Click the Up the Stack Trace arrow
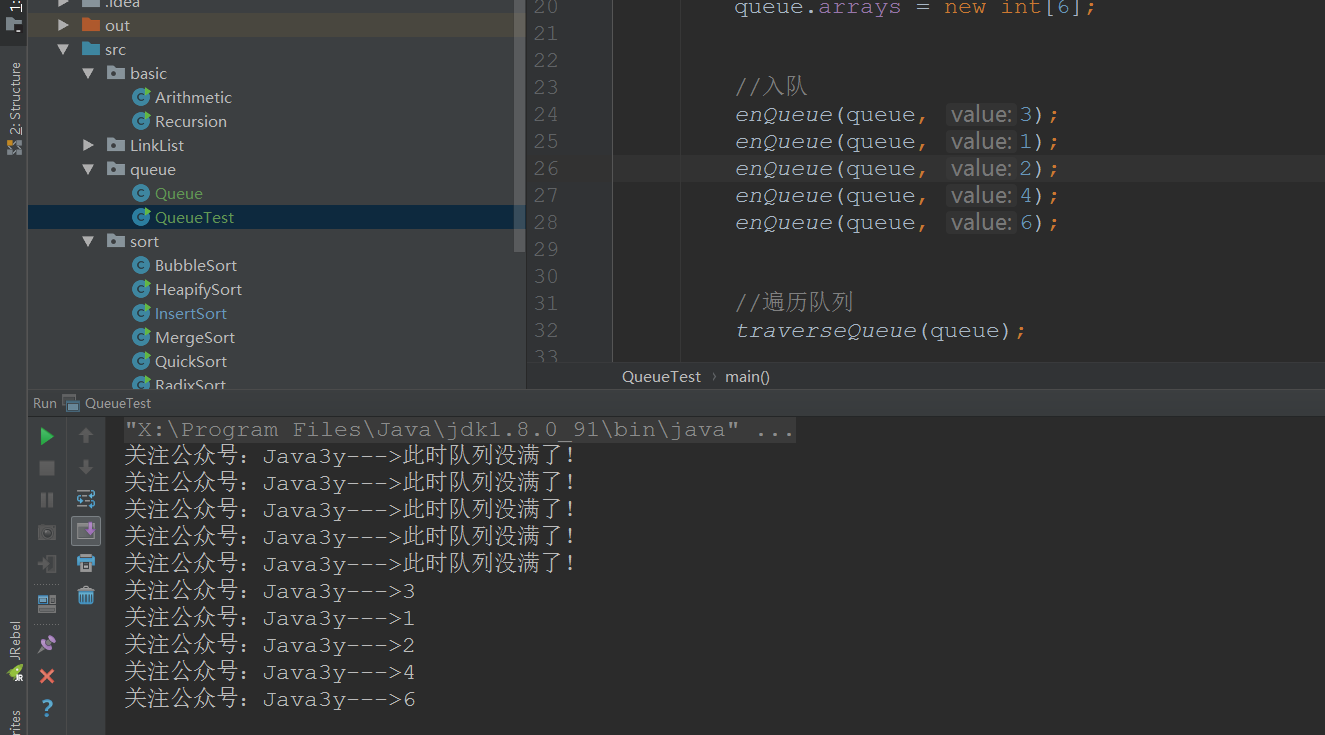Viewport: 1325px width, 735px height. pyautogui.click(x=86, y=436)
